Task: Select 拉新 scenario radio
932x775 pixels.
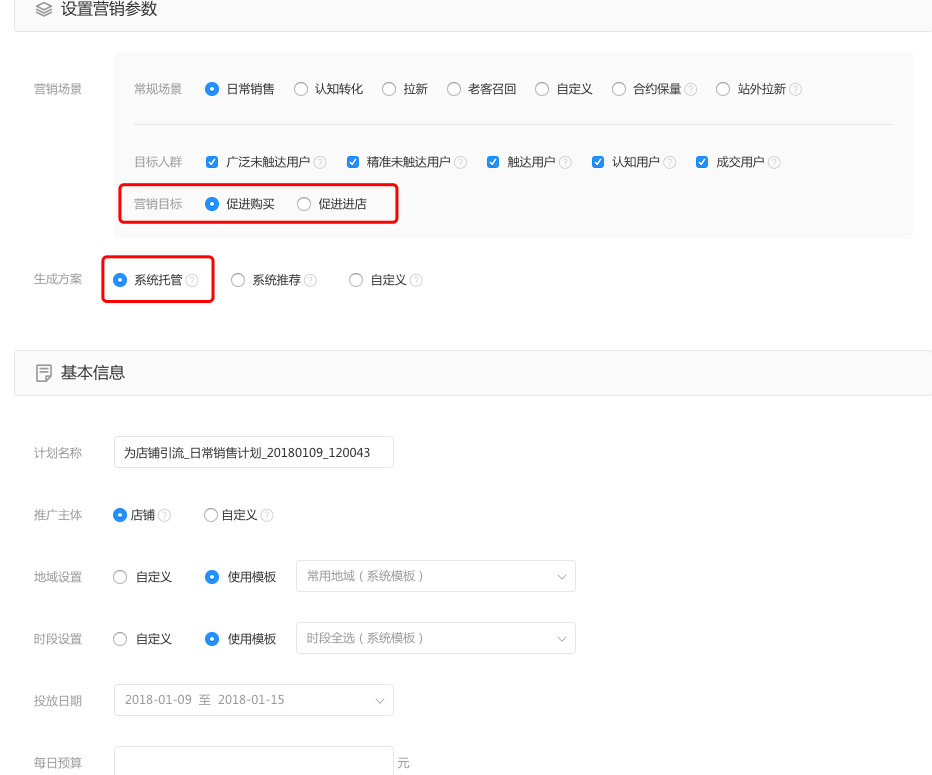Action: coord(389,89)
